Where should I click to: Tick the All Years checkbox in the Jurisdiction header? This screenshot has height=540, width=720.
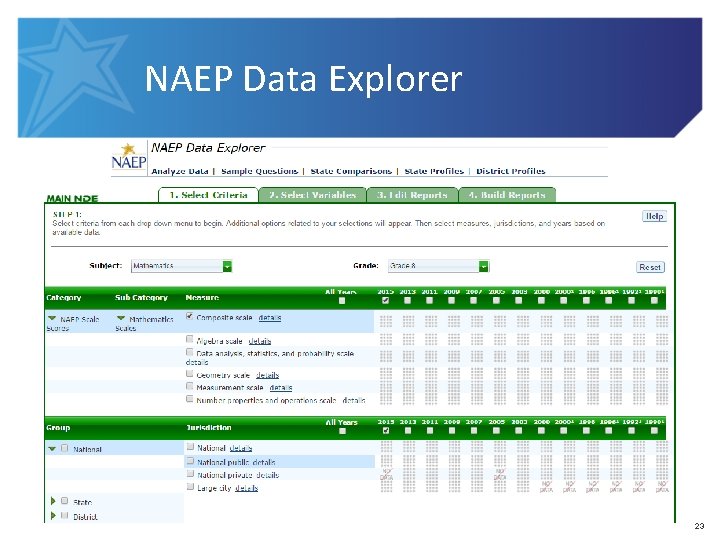342,431
